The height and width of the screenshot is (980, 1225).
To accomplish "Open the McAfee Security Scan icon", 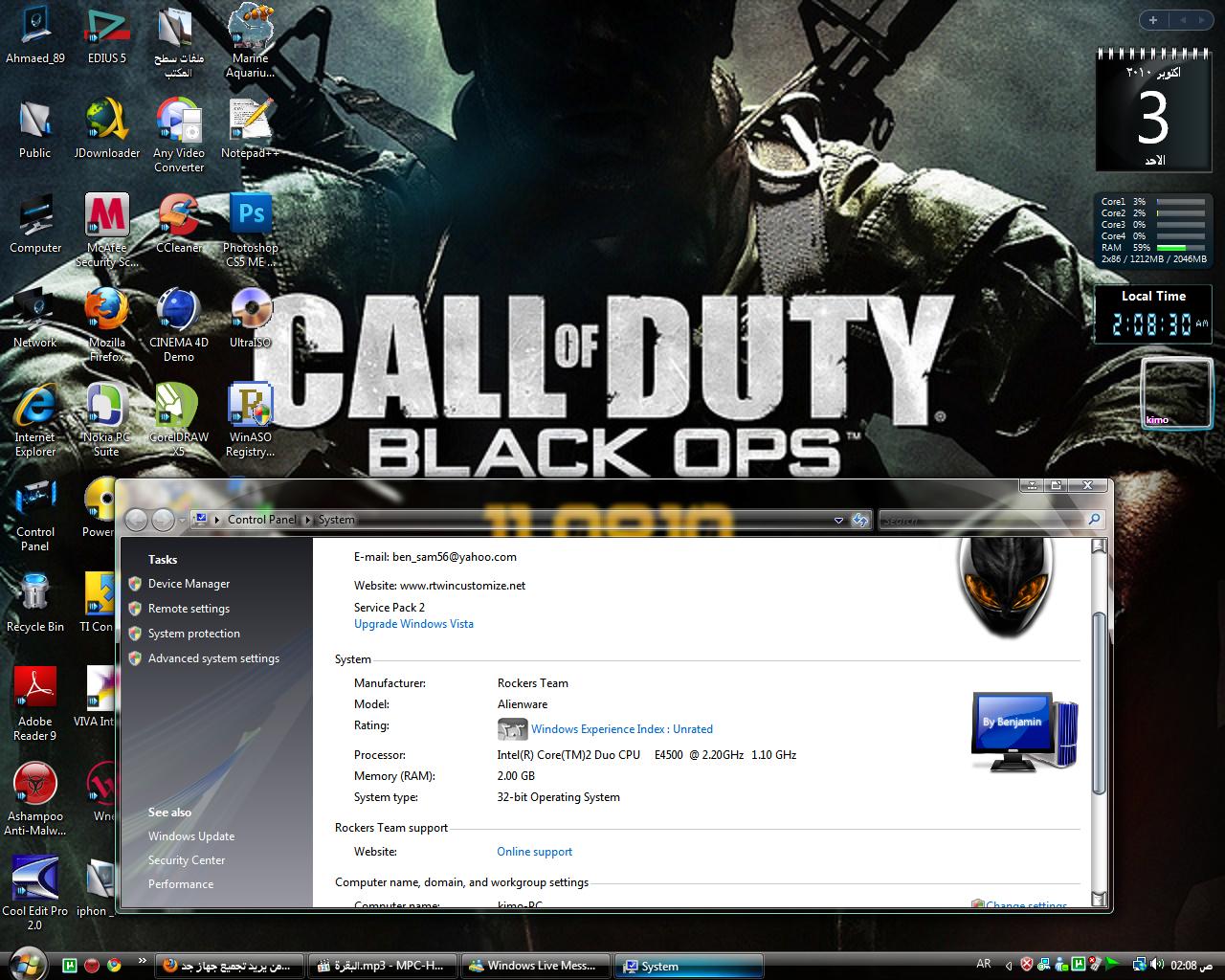I will [x=107, y=231].
